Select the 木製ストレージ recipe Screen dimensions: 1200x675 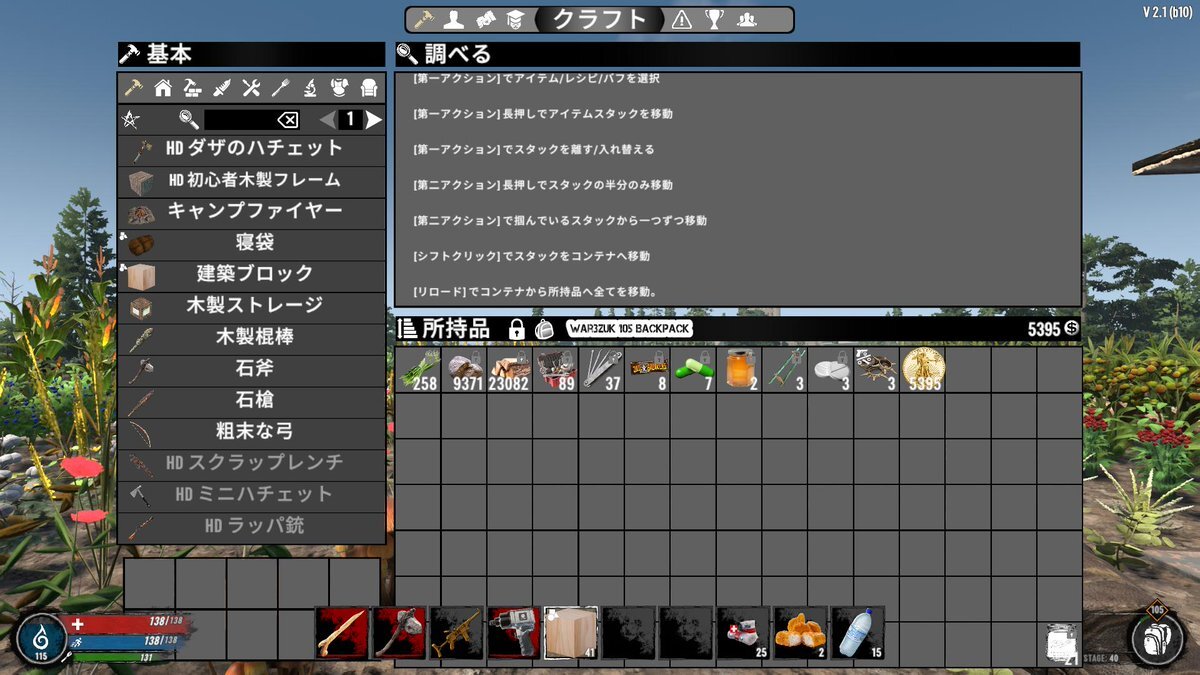[x=251, y=306]
